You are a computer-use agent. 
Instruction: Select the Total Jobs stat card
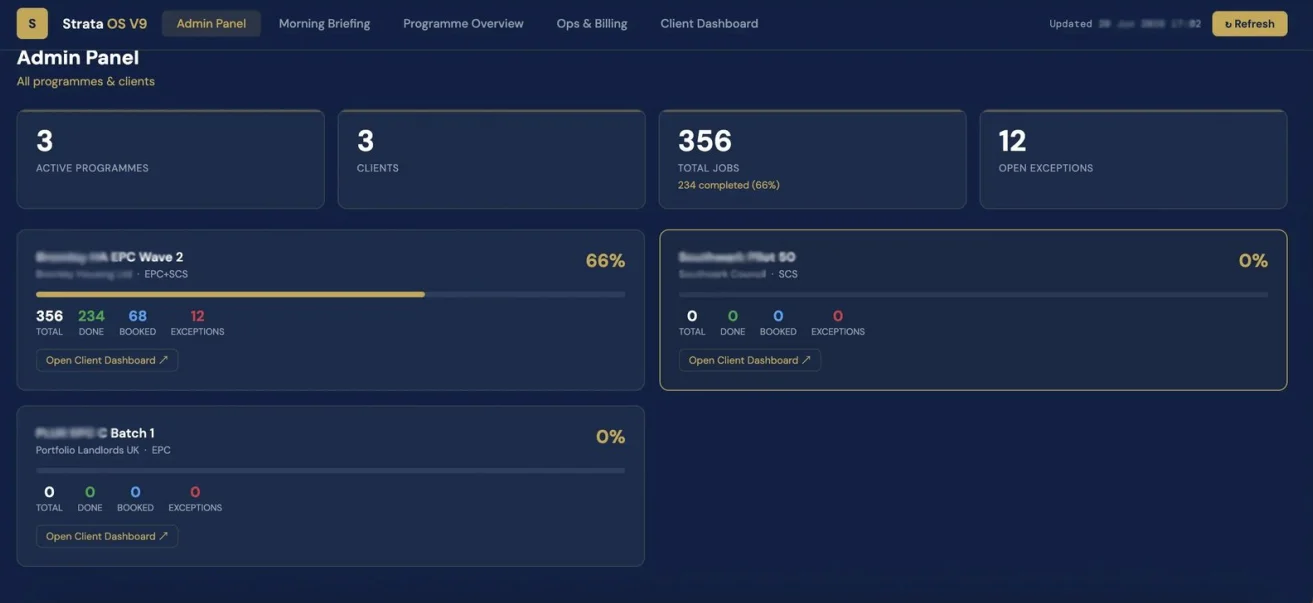point(812,159)
